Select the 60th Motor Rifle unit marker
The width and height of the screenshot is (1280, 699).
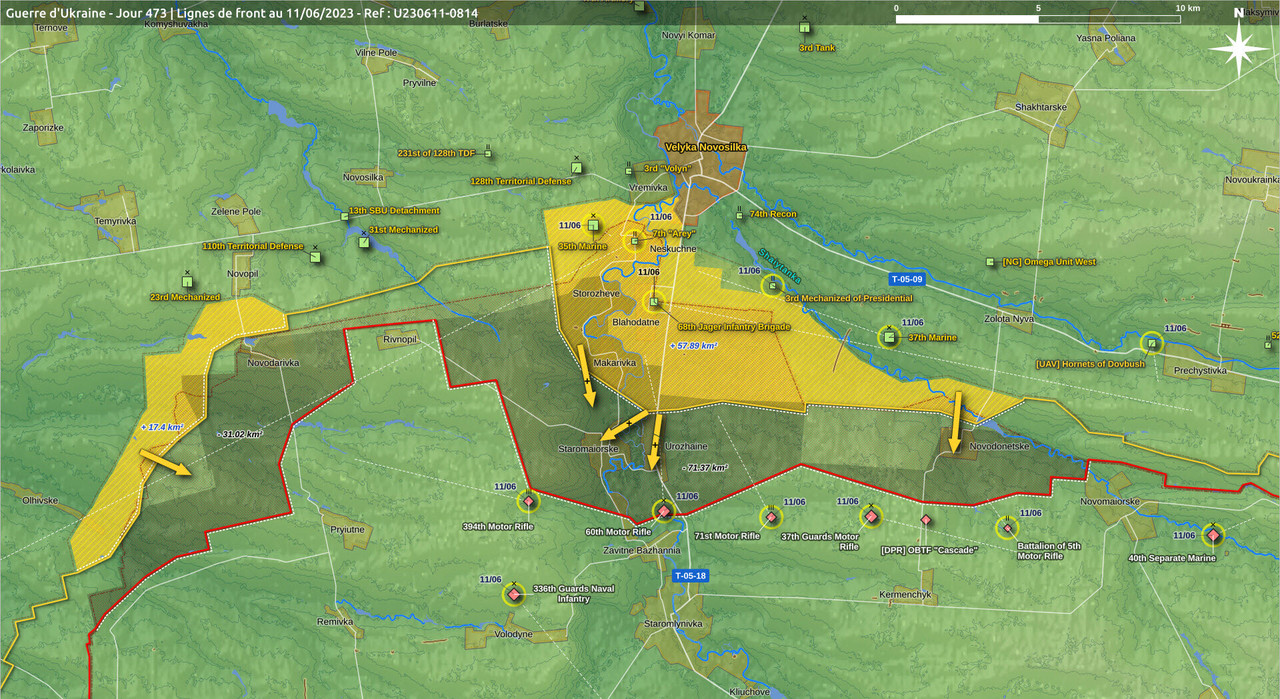coord(662,511)
